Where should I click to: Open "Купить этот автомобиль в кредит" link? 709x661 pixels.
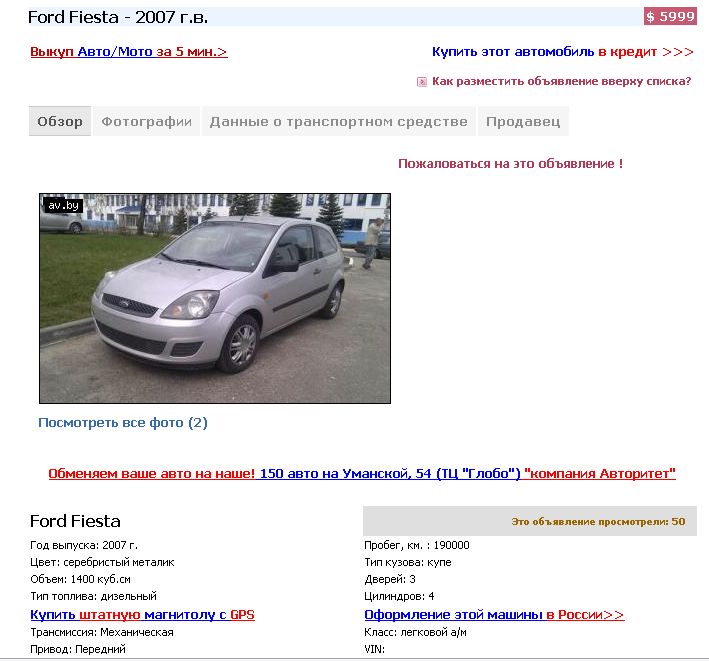coord(562,52)
